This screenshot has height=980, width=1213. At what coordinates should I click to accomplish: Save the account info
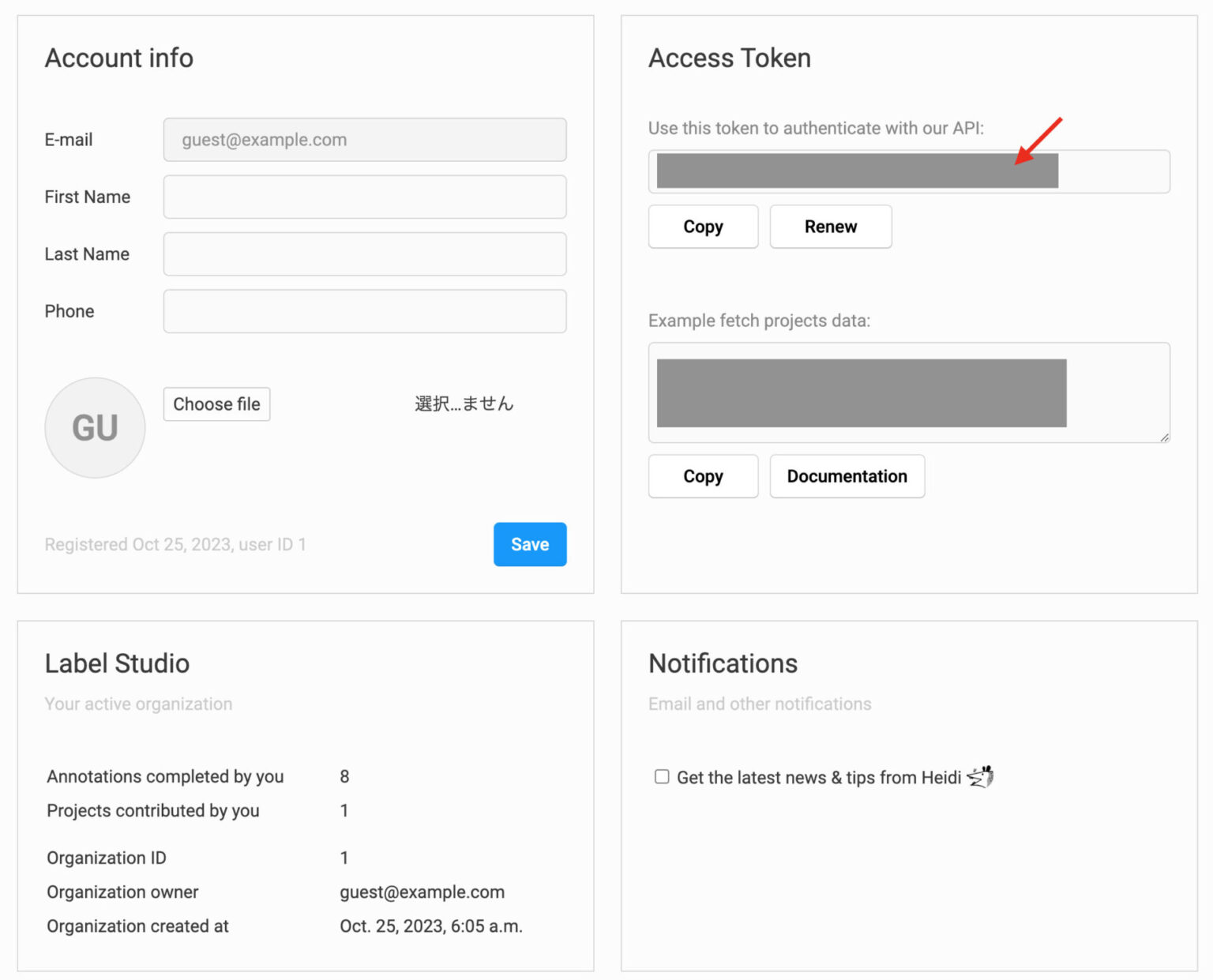tap(529, 544)
